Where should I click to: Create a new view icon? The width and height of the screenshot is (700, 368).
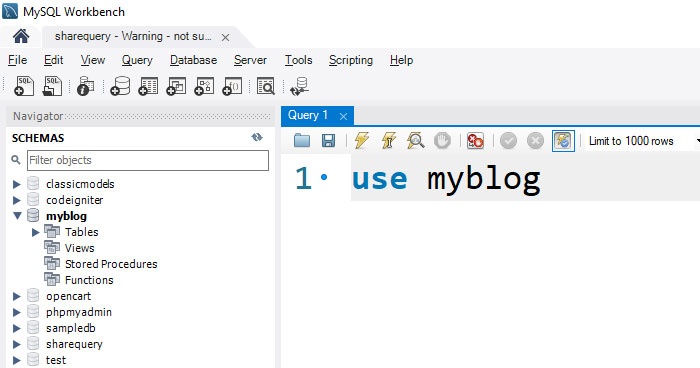(176, 86)
